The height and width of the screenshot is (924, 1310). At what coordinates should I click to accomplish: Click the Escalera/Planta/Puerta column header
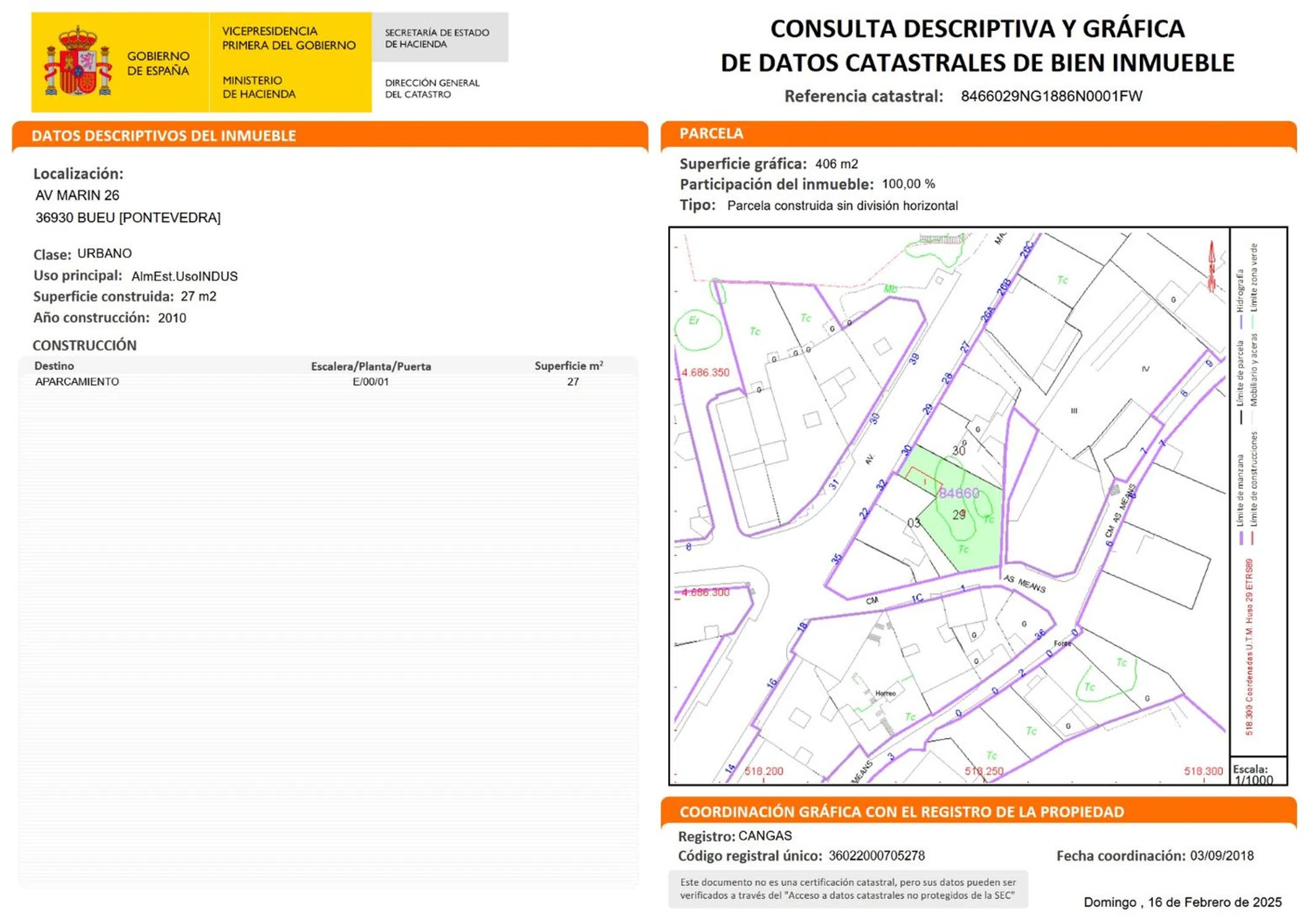(371, 367)
